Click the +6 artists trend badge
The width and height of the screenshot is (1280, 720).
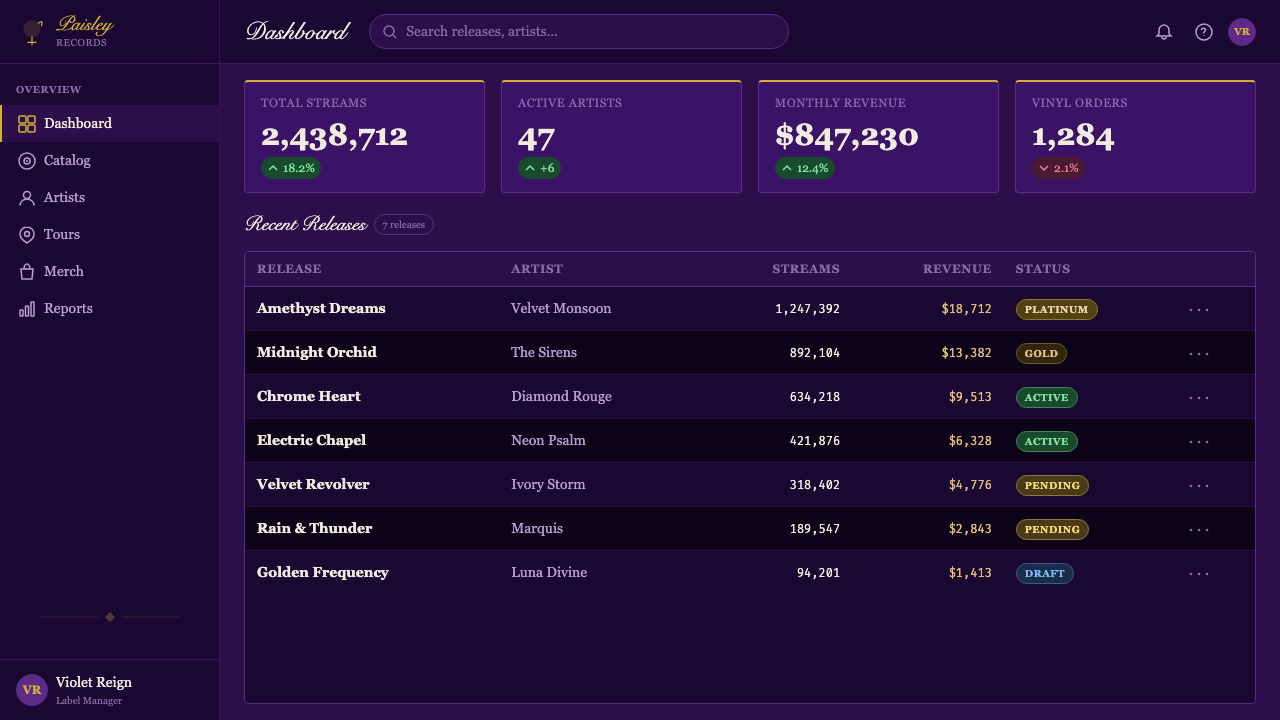click(539, 168)
